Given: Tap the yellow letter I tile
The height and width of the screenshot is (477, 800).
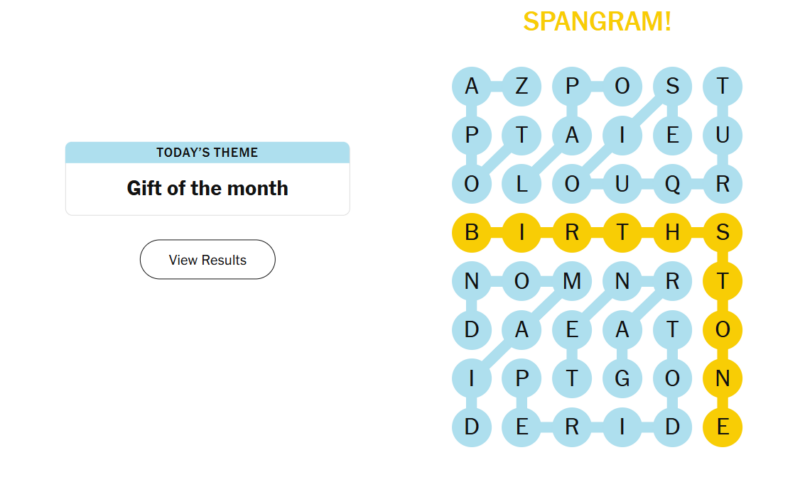Looking at the screenshot, I should [521, 233].
